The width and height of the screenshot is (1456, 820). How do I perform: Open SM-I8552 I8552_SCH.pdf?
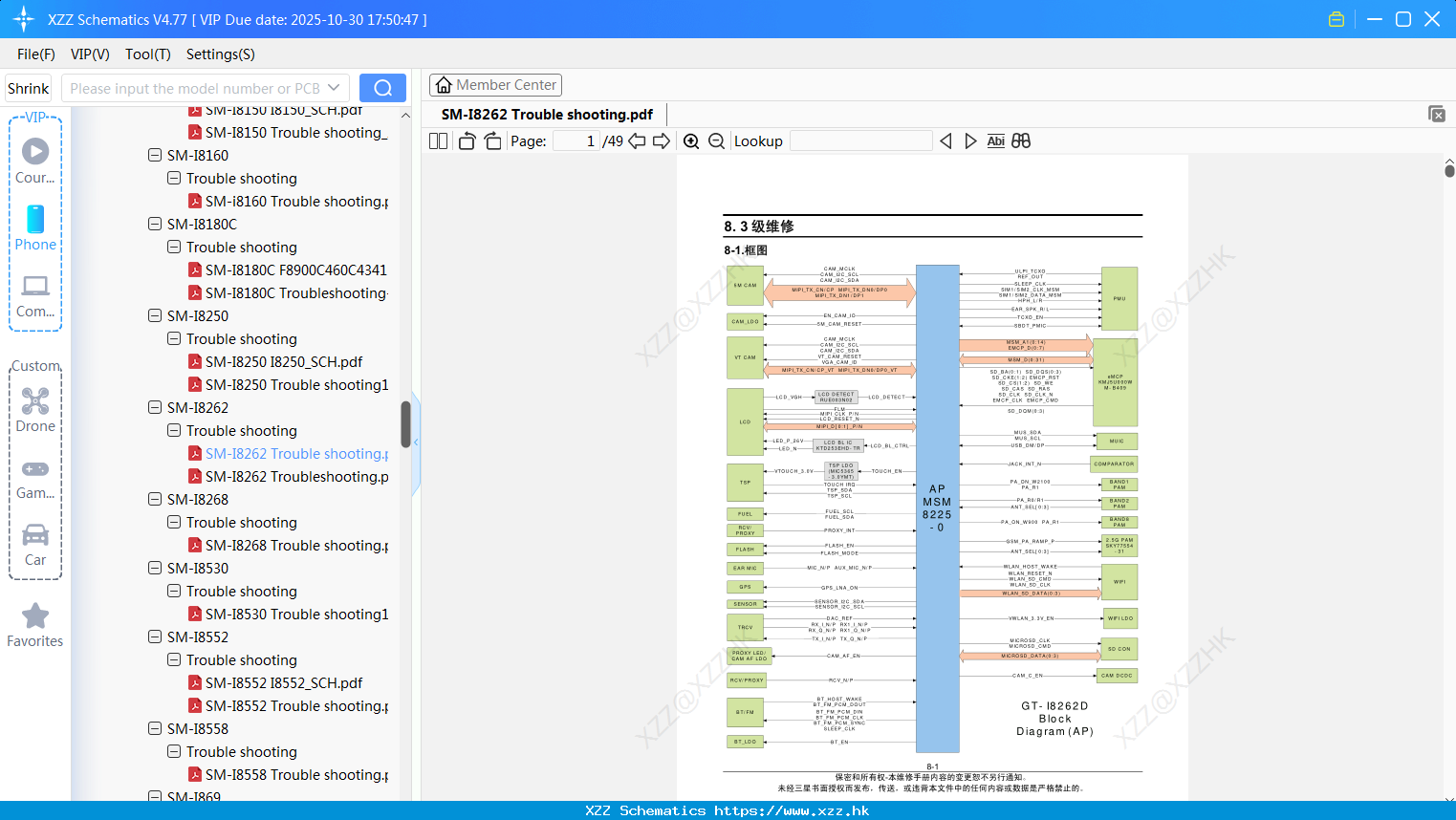[284, 683]
